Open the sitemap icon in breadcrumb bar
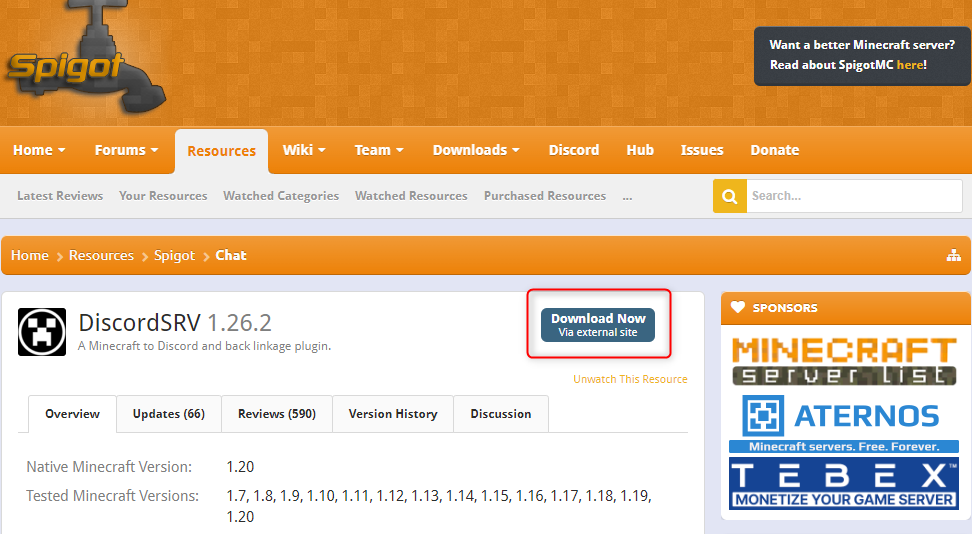The width and height of the screenshot is (972, 534). point(953,256)
